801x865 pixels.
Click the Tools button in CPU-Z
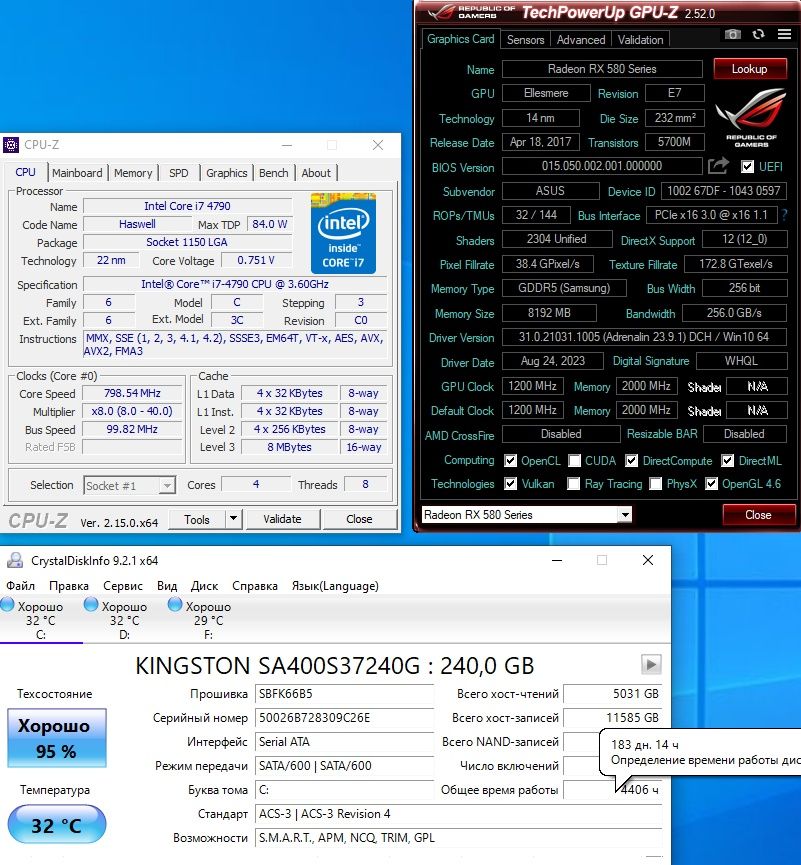point(197,519)
